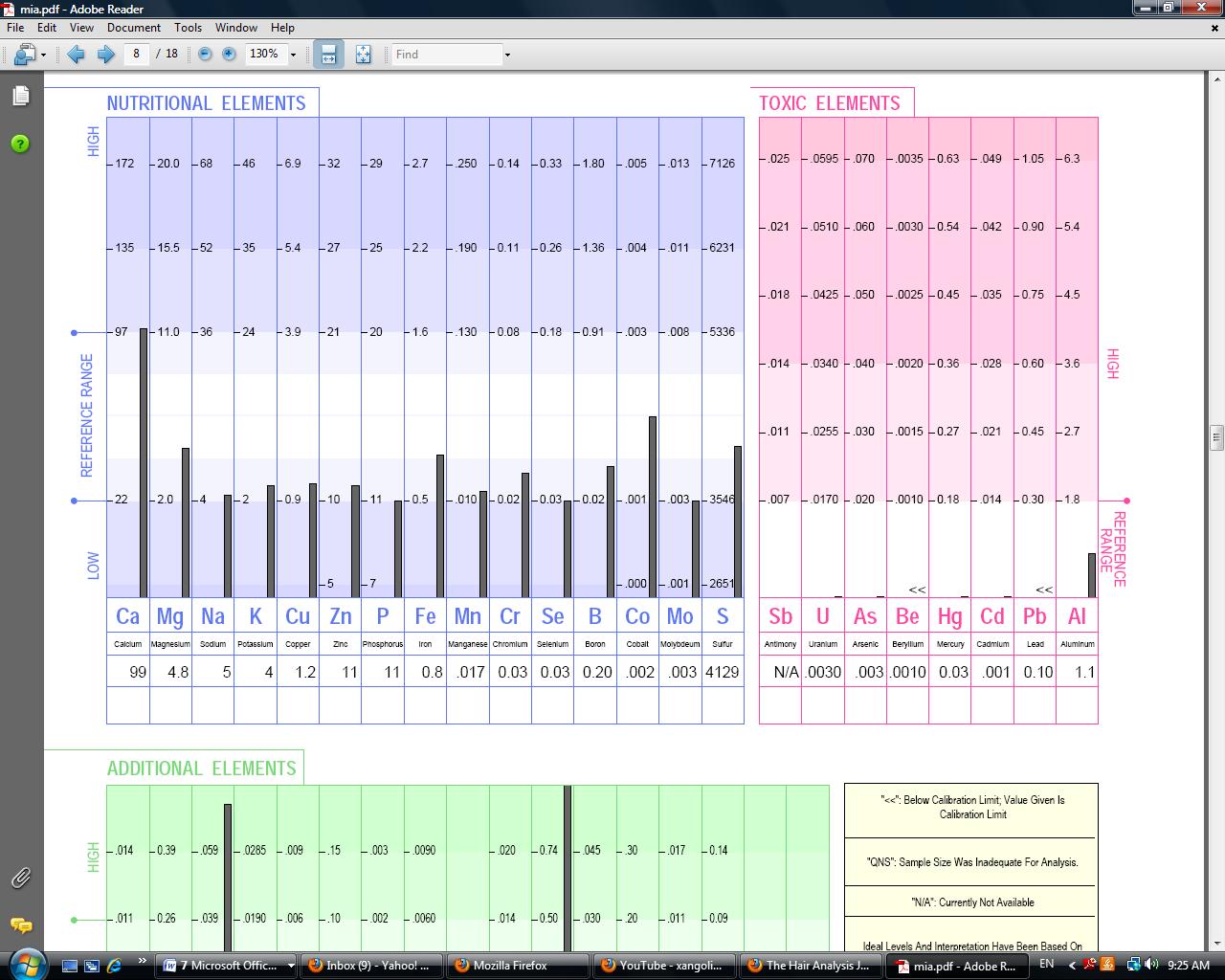The width and height of the screenshot is (1225, 980).
Task: Open the Find options dropdown arrow
Action: [x=507, y=55]
